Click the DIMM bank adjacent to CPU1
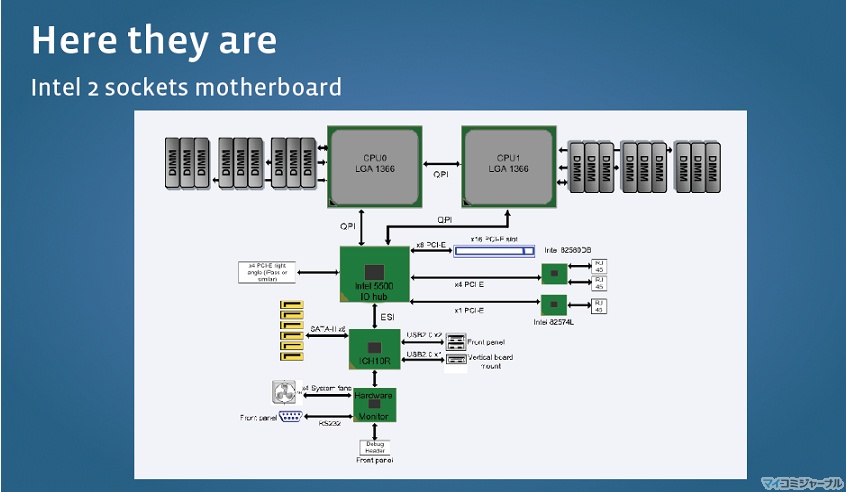The width and height of the screenshot is (846, 492). pos(591,167)
